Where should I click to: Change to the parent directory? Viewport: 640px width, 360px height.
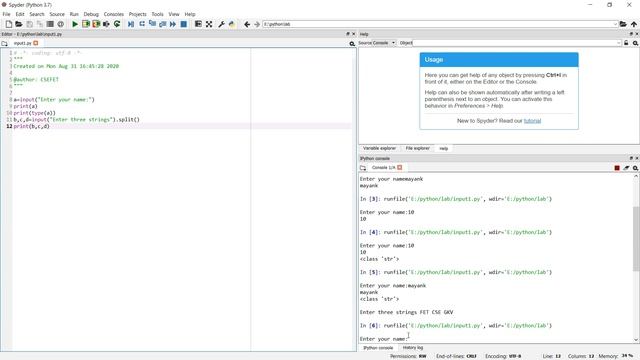(634, 24)
